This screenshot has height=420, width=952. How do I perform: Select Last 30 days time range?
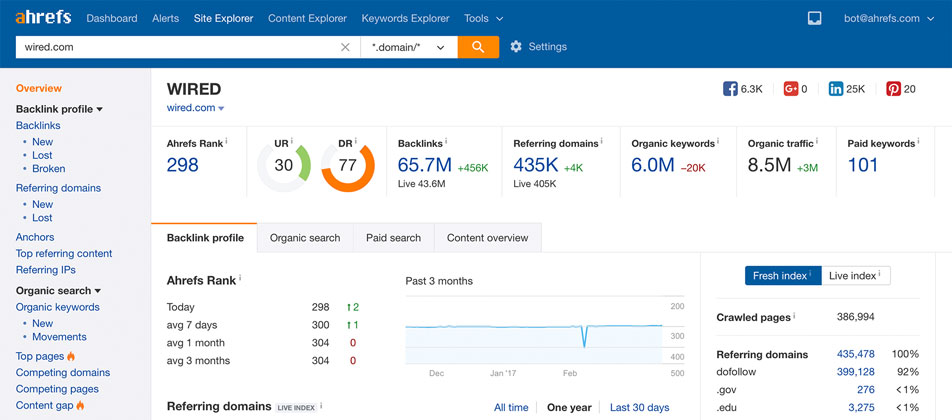(639, 407)
